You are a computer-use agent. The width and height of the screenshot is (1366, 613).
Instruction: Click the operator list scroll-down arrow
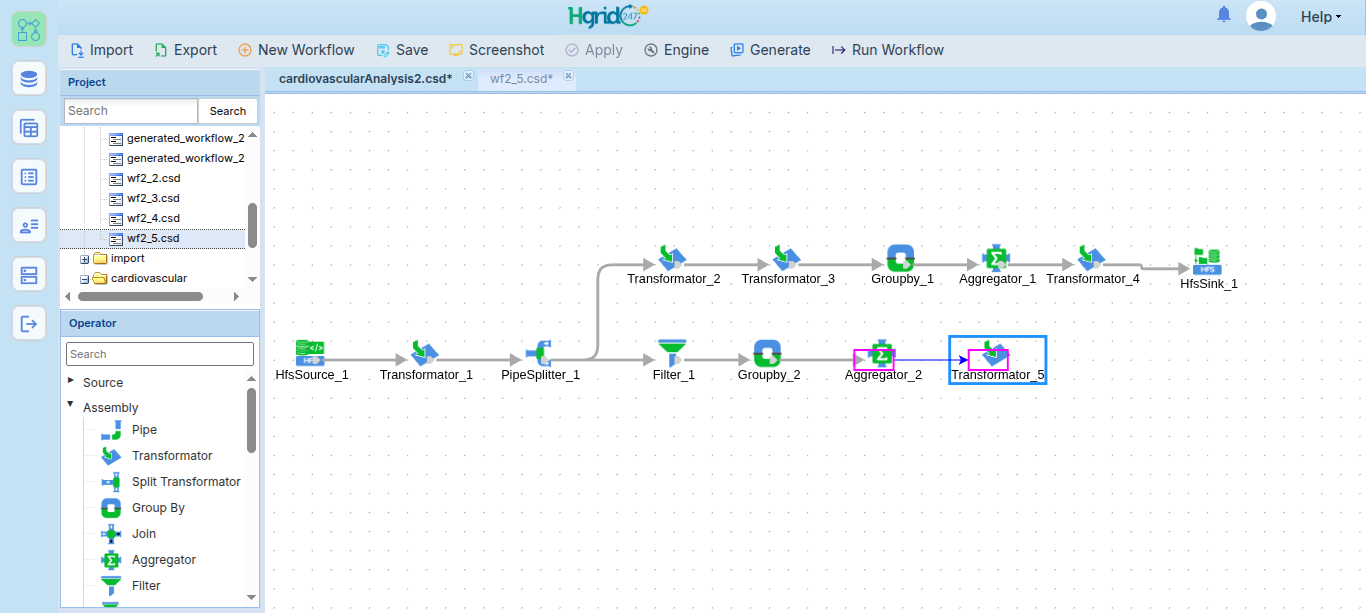coord(252,597)
